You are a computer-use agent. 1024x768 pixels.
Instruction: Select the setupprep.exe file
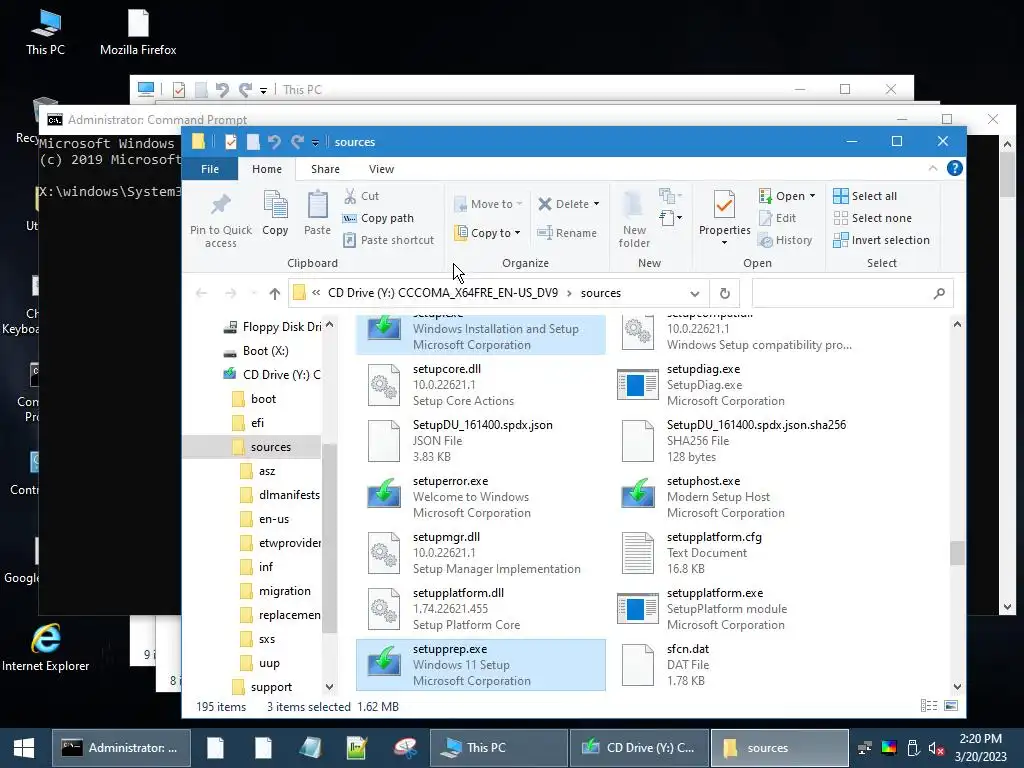click(x=481, y=665)
